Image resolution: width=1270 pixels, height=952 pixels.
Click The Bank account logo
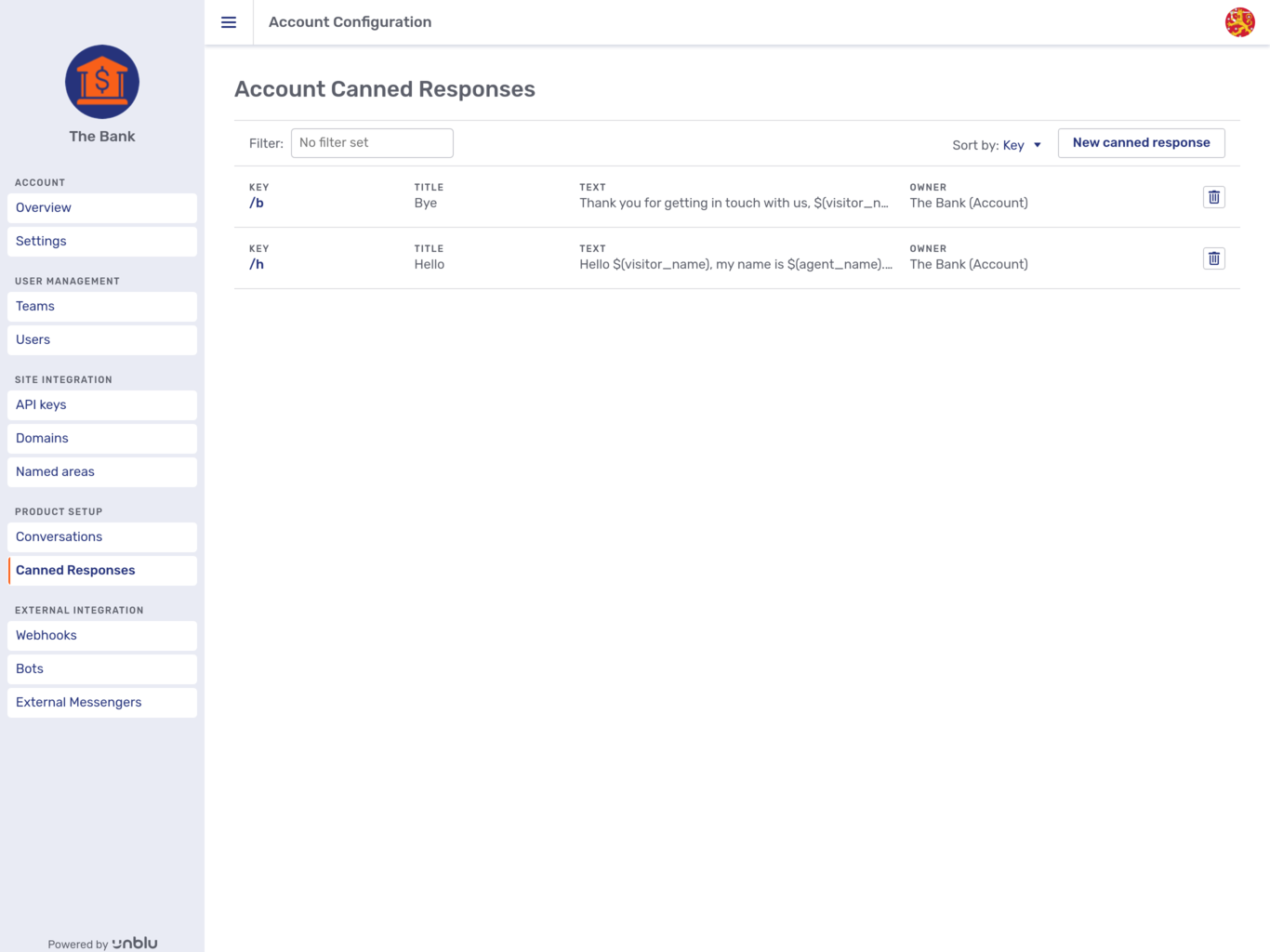coord(101,81)
